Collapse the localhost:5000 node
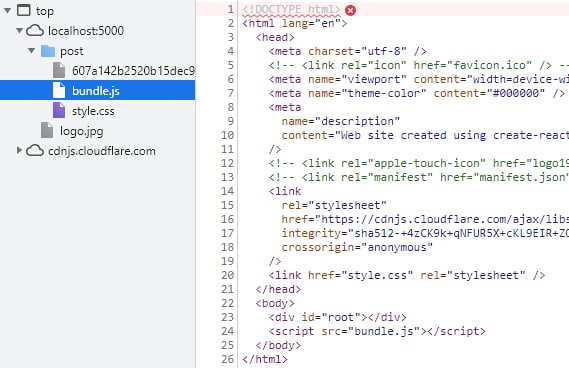 pos(20,31)
